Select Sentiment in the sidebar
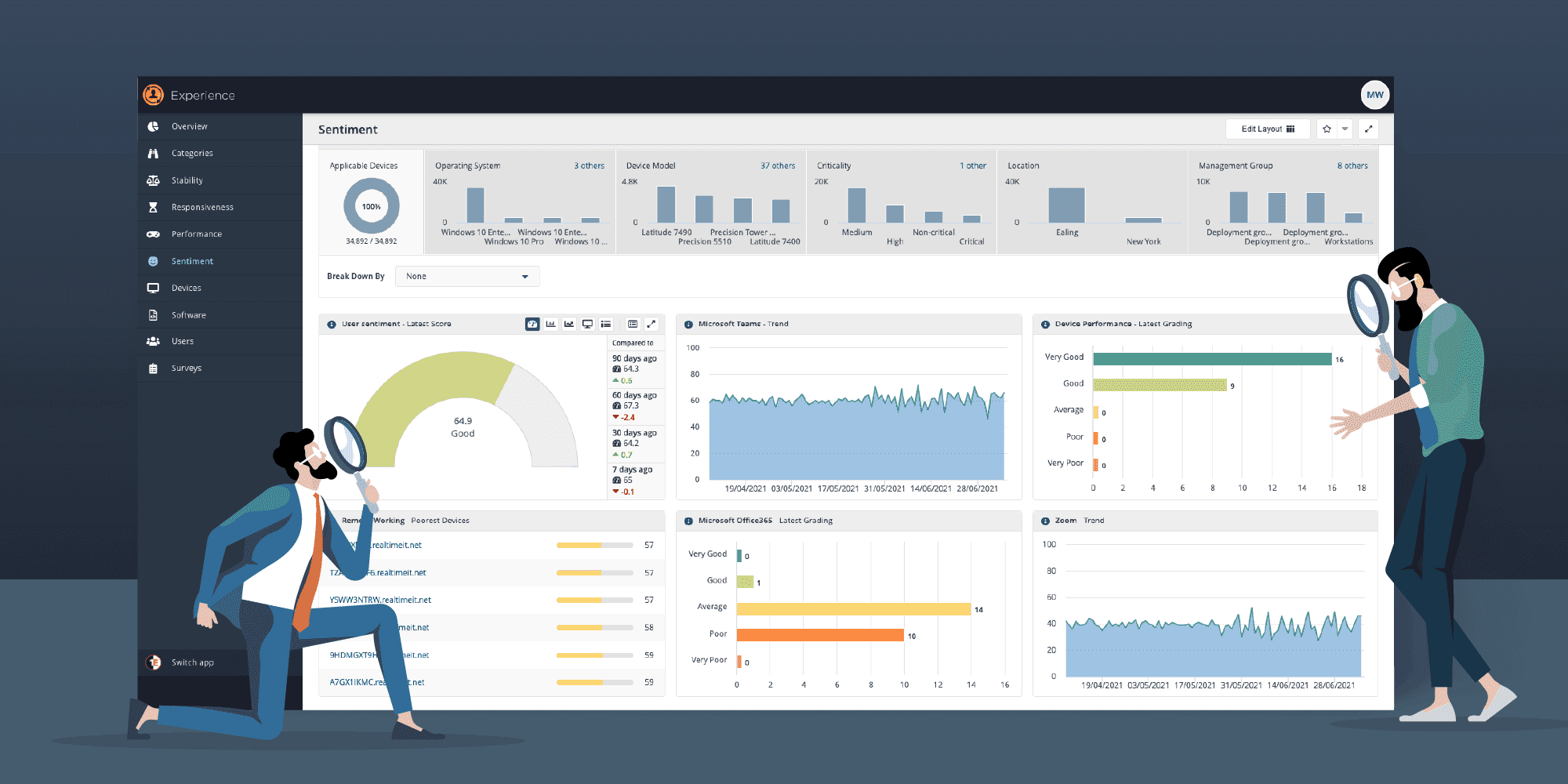Viewport: 1568px width, 784px height. tap(192, 261)
